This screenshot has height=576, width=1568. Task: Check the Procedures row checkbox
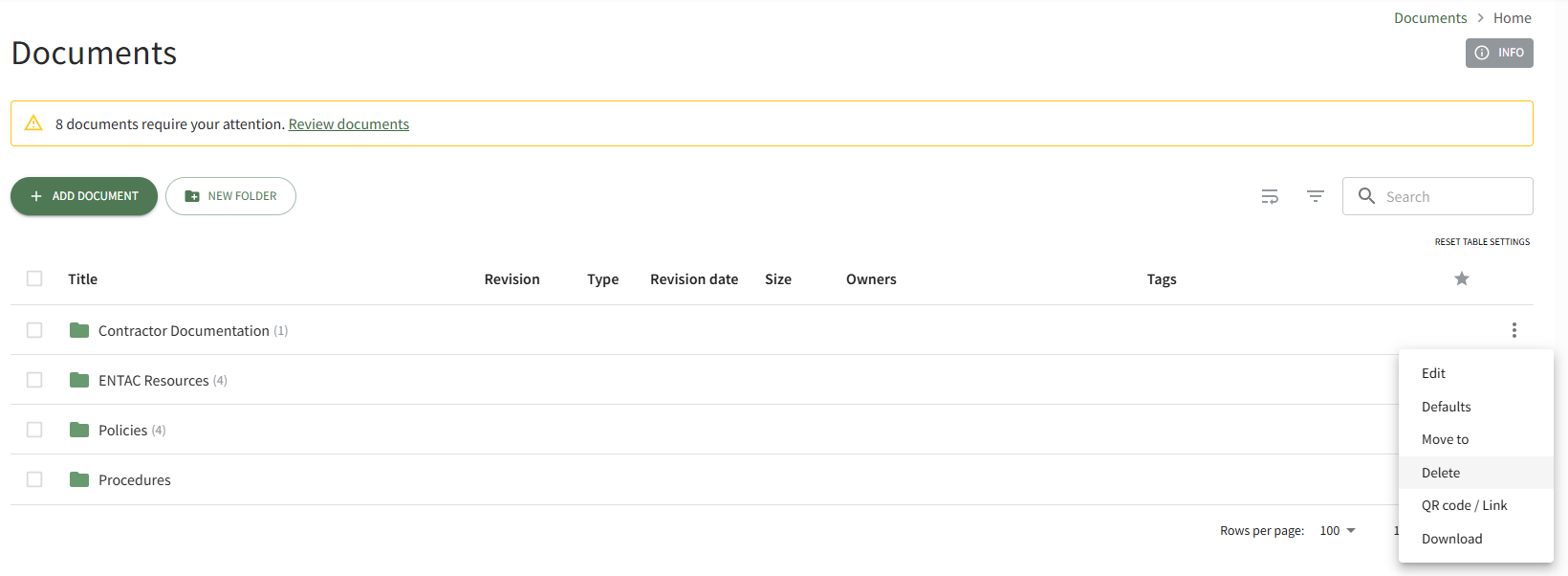pyautogui.click(x=34, y=479)
